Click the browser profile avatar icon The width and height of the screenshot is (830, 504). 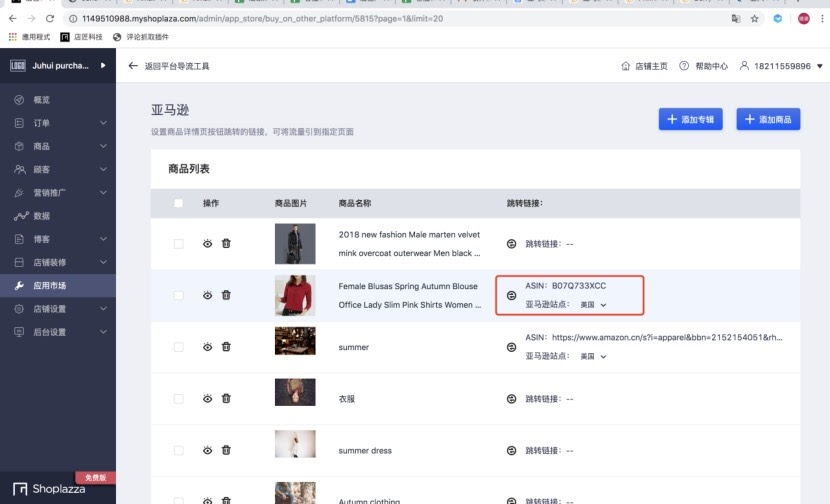pyautogui.click(x=804, y=19)
